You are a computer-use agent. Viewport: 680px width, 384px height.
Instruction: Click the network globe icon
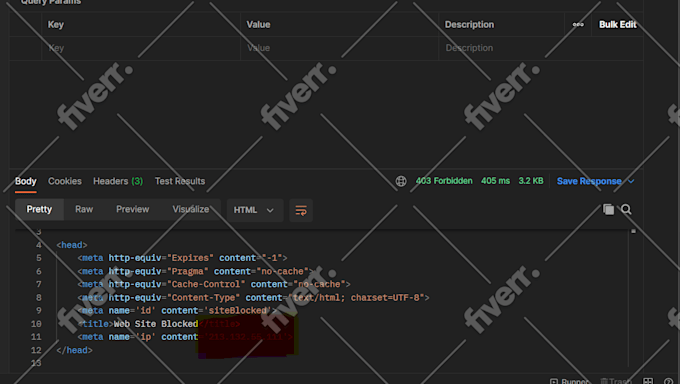click(x=401, y=181)
